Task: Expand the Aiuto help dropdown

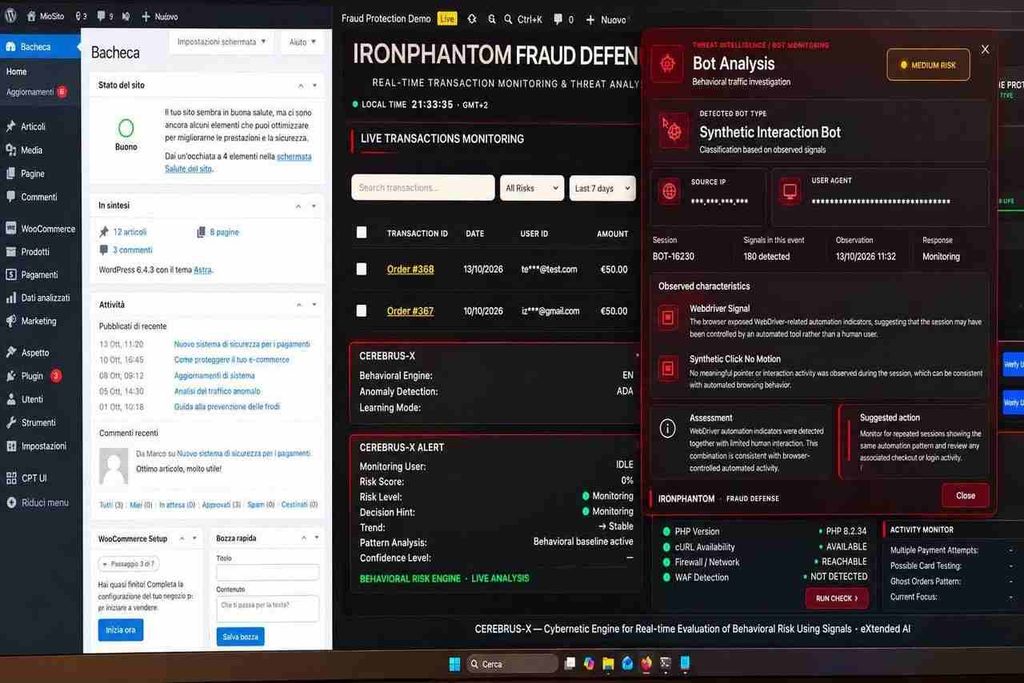Action: pos(302,42)
